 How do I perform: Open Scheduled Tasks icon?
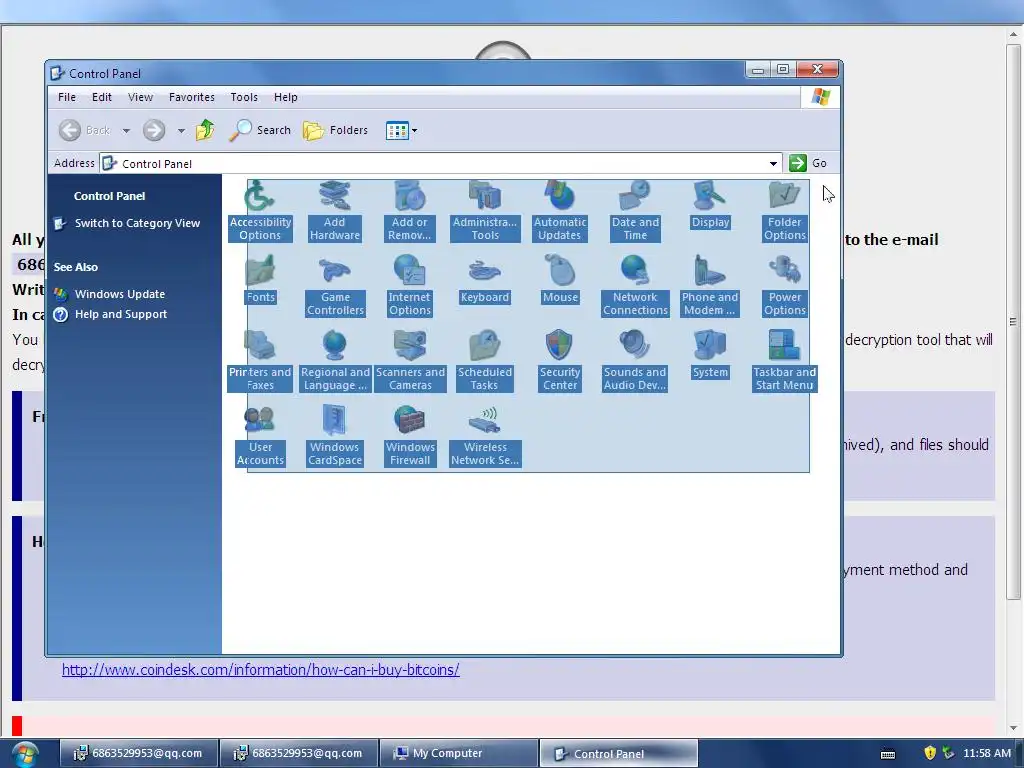pos(485,360)
